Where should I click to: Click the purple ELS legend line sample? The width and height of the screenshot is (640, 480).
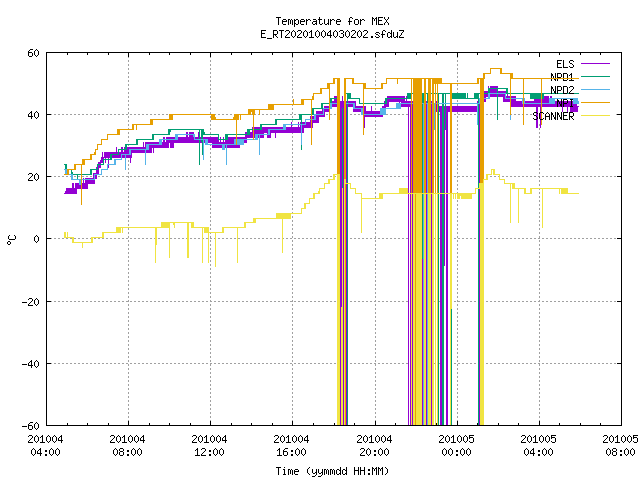pos(595,64)
